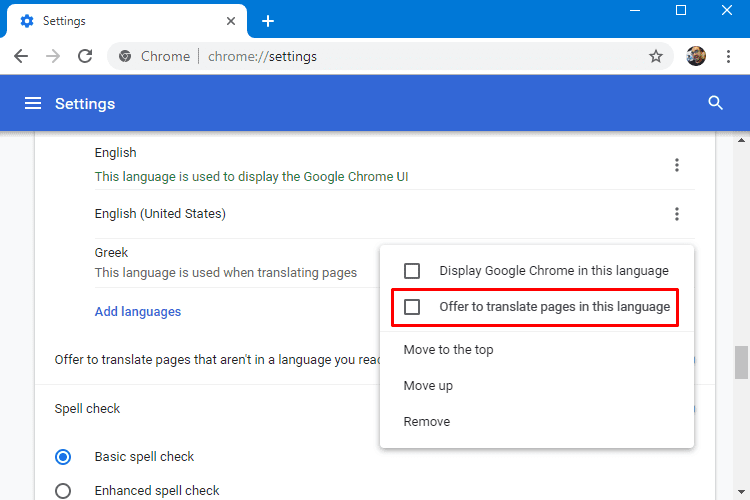The height and width of the screenshot is (500, 750).
Task: Minimize the Chrome window
Action: pos(635,11)
